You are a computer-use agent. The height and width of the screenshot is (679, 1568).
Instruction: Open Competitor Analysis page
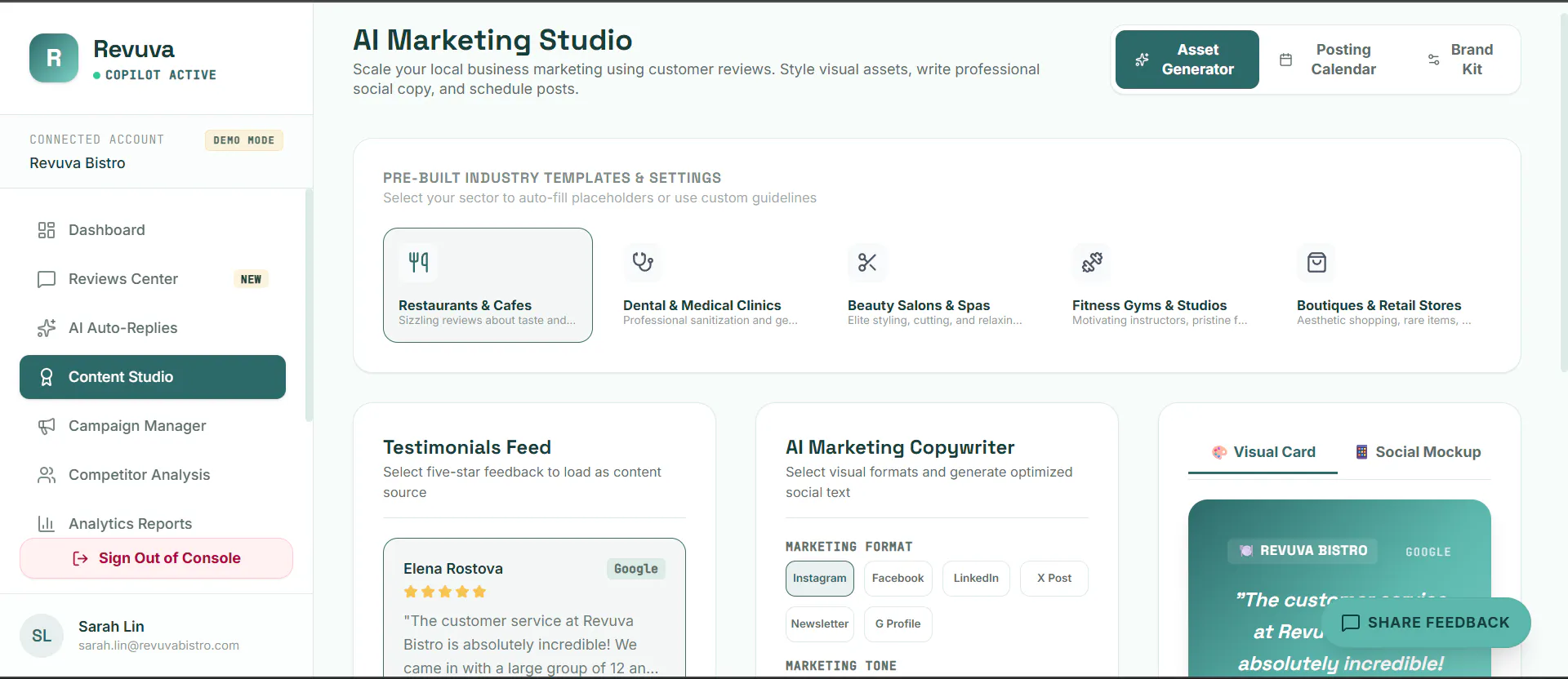(153, 475)
